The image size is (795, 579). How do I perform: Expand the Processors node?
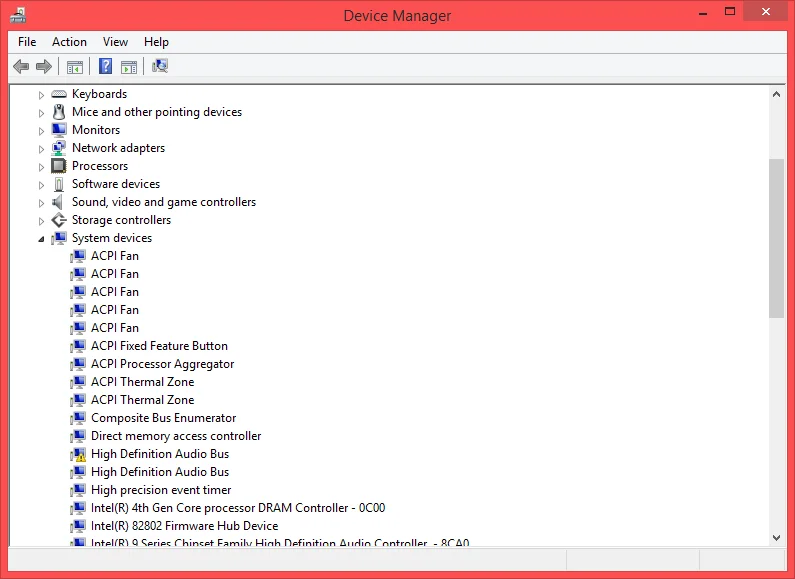tap(41, 167)
